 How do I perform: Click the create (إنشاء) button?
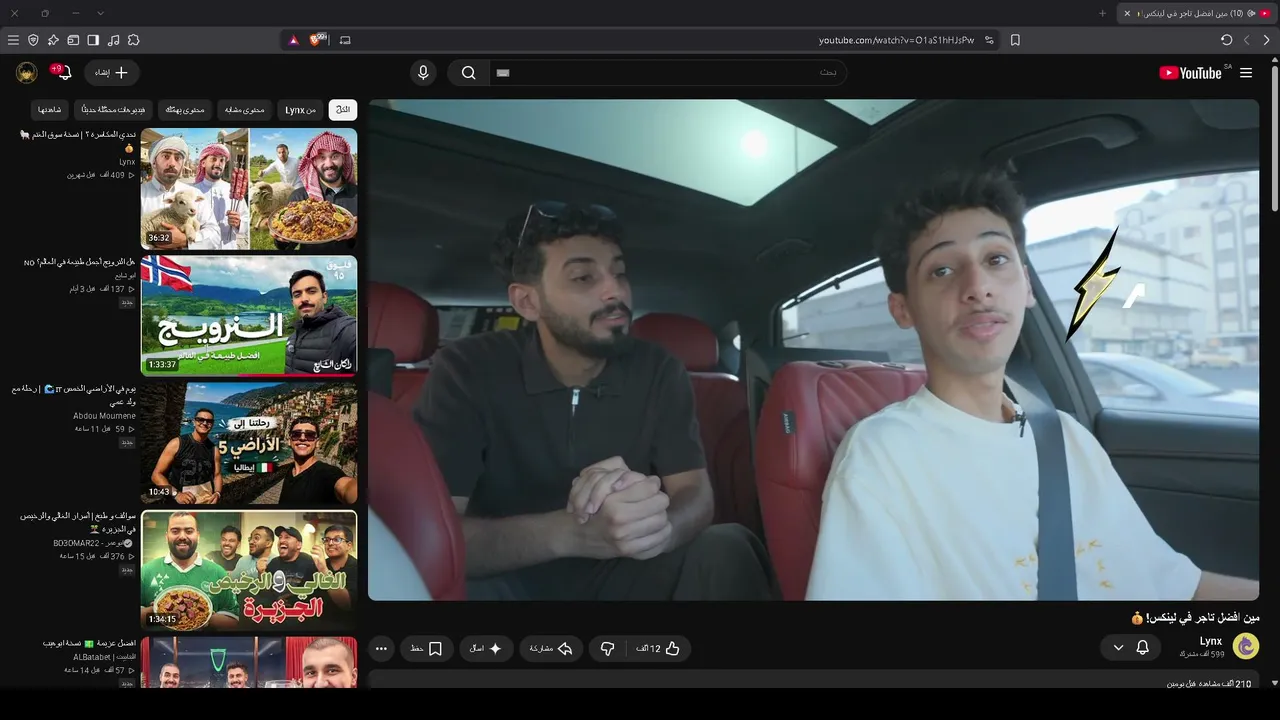point(112,73)
